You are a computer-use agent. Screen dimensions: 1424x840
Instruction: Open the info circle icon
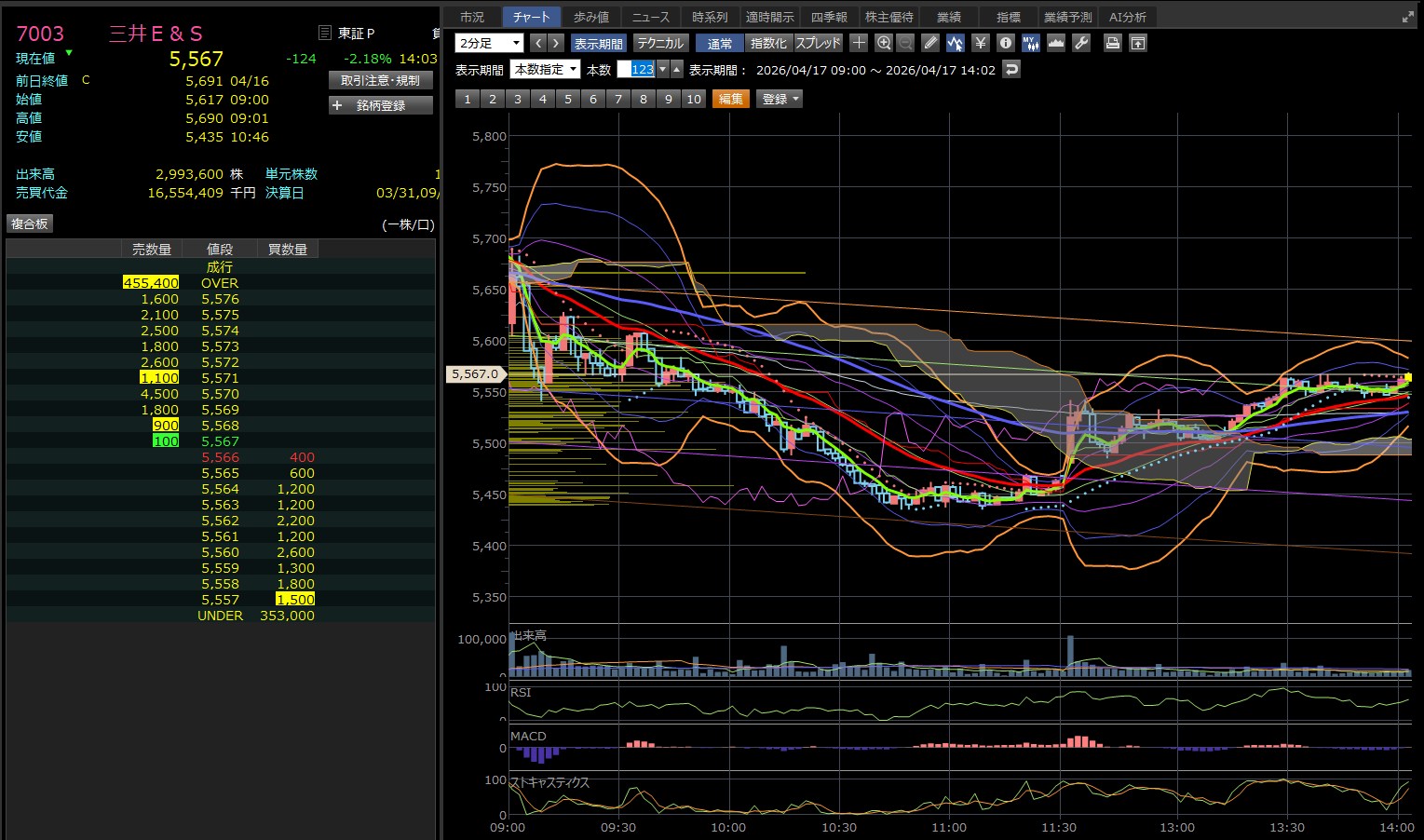(1005, 43)
